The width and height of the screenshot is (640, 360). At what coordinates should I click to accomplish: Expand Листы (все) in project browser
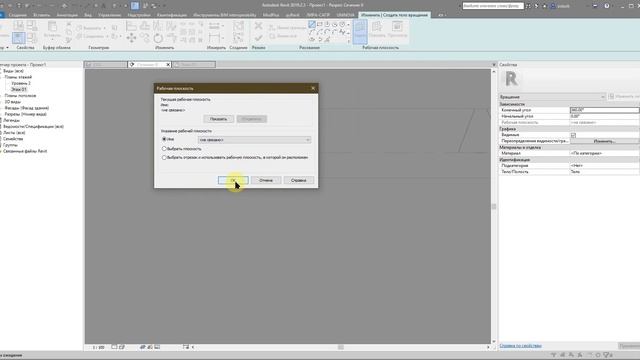[x=1, y=133]
